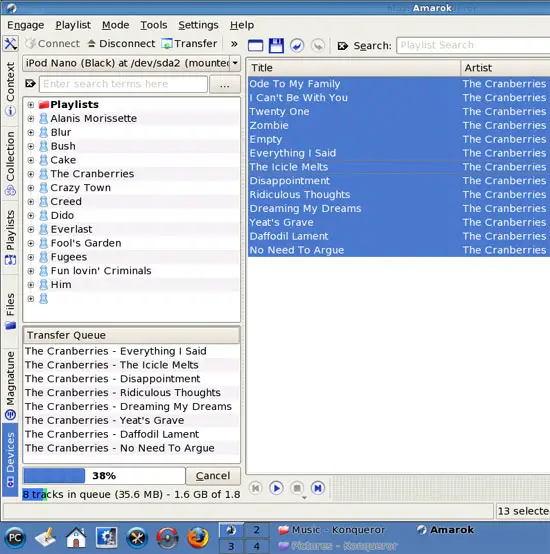This screenshot has width=550, height=554.
Task: Click the redo playlist icon
Action: pos(318,46)
